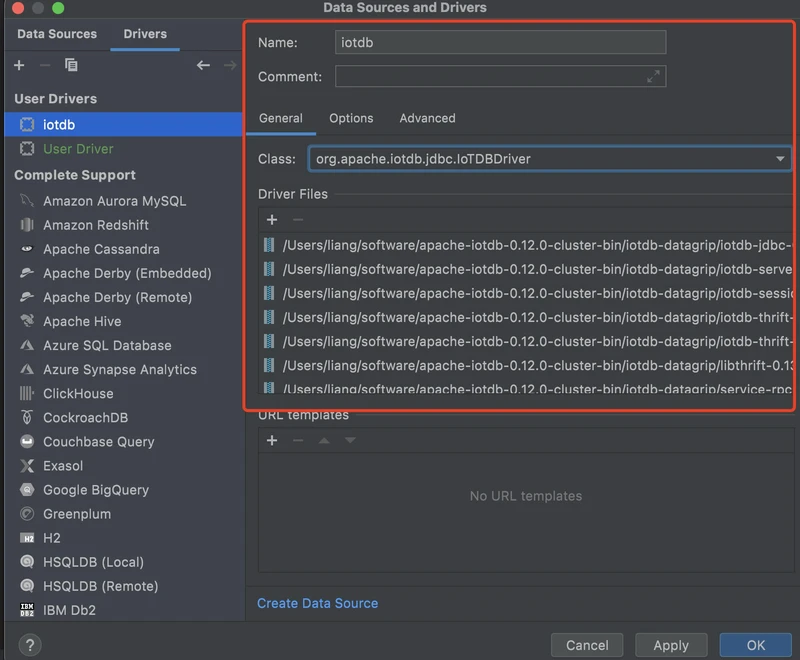
Task: Click the CockroachDB driver icon
Action: click(x=27, y=417)
